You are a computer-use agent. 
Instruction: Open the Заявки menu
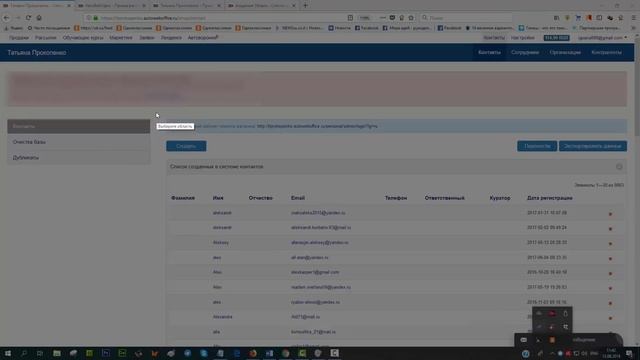[x=147, y=38]
